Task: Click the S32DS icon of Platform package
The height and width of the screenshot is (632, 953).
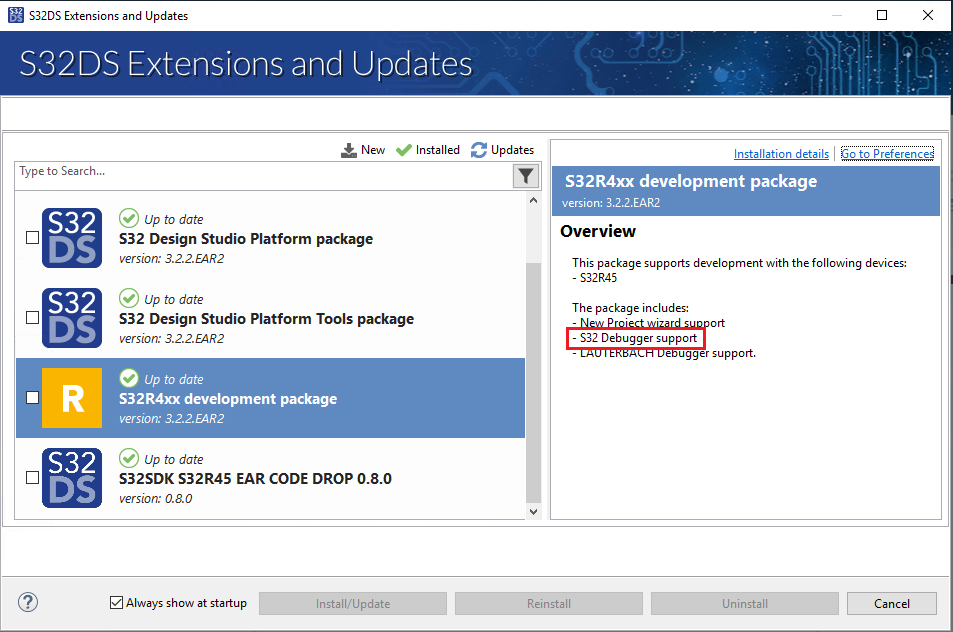Action: [x=71, y=238]
